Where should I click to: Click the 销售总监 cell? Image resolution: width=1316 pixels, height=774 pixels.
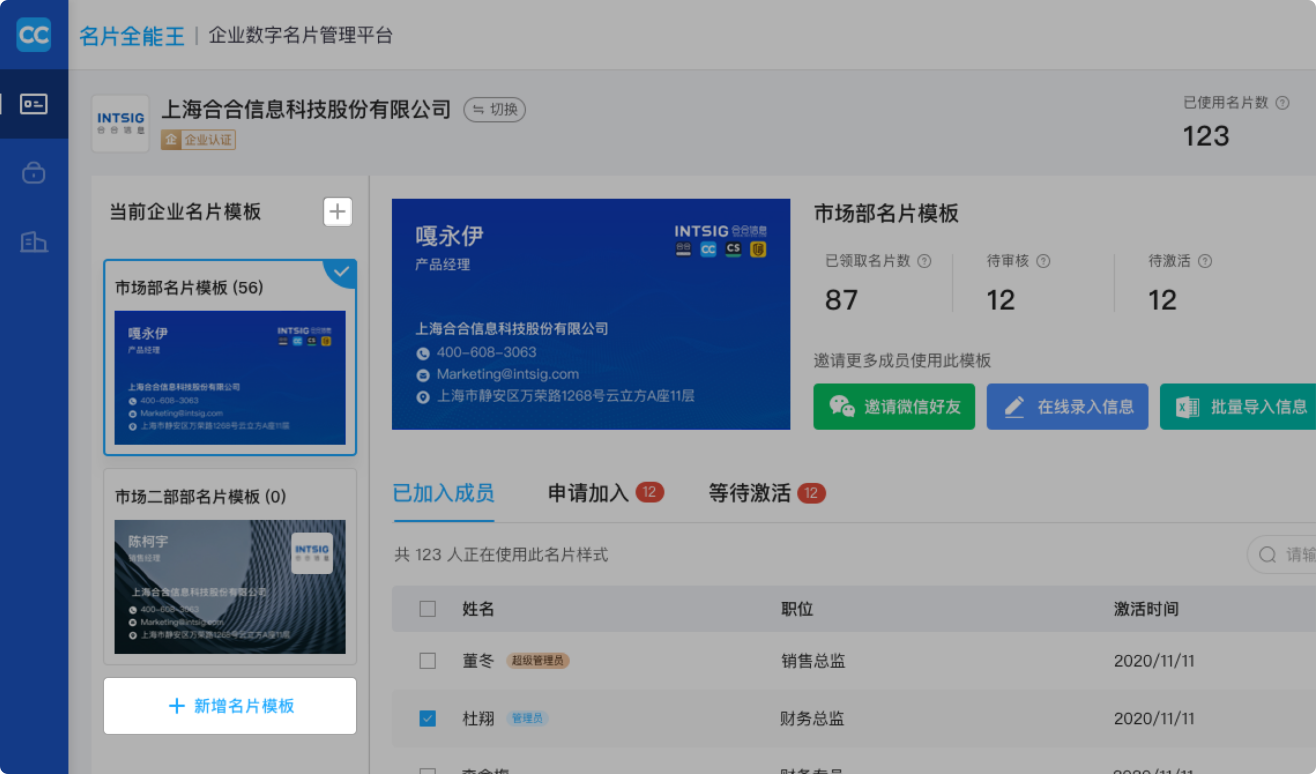coord(813,661)
